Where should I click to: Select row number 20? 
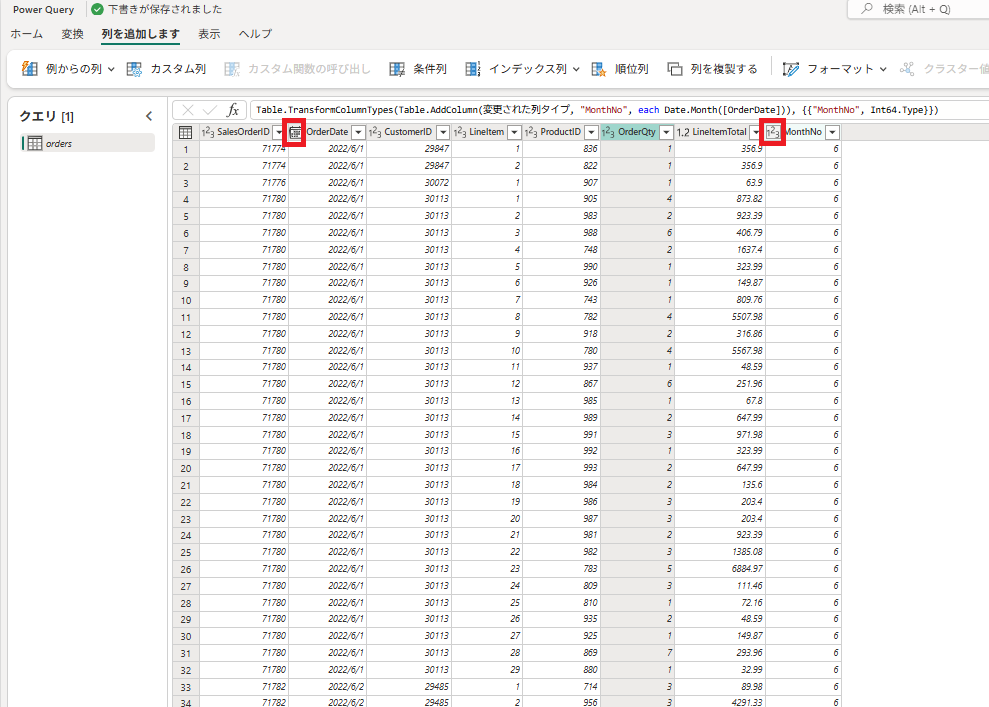click(185, 469)
